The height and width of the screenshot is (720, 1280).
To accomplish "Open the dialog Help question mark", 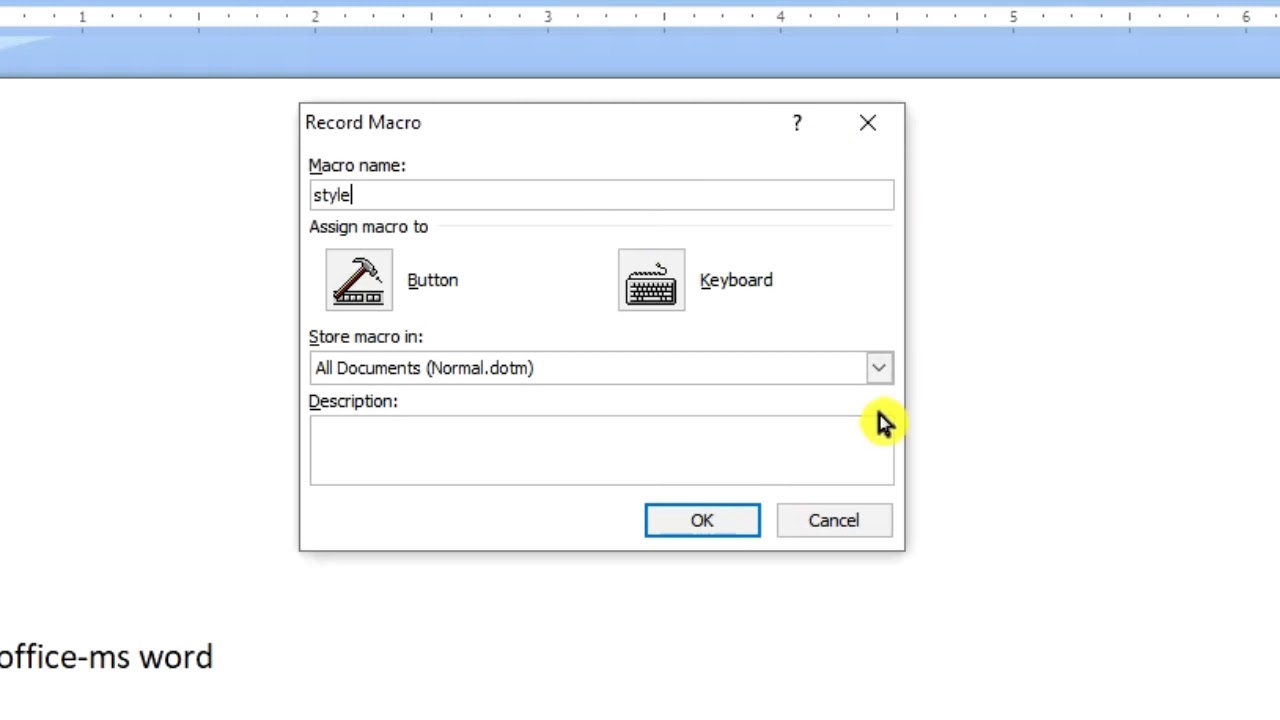I will point(797,123).
